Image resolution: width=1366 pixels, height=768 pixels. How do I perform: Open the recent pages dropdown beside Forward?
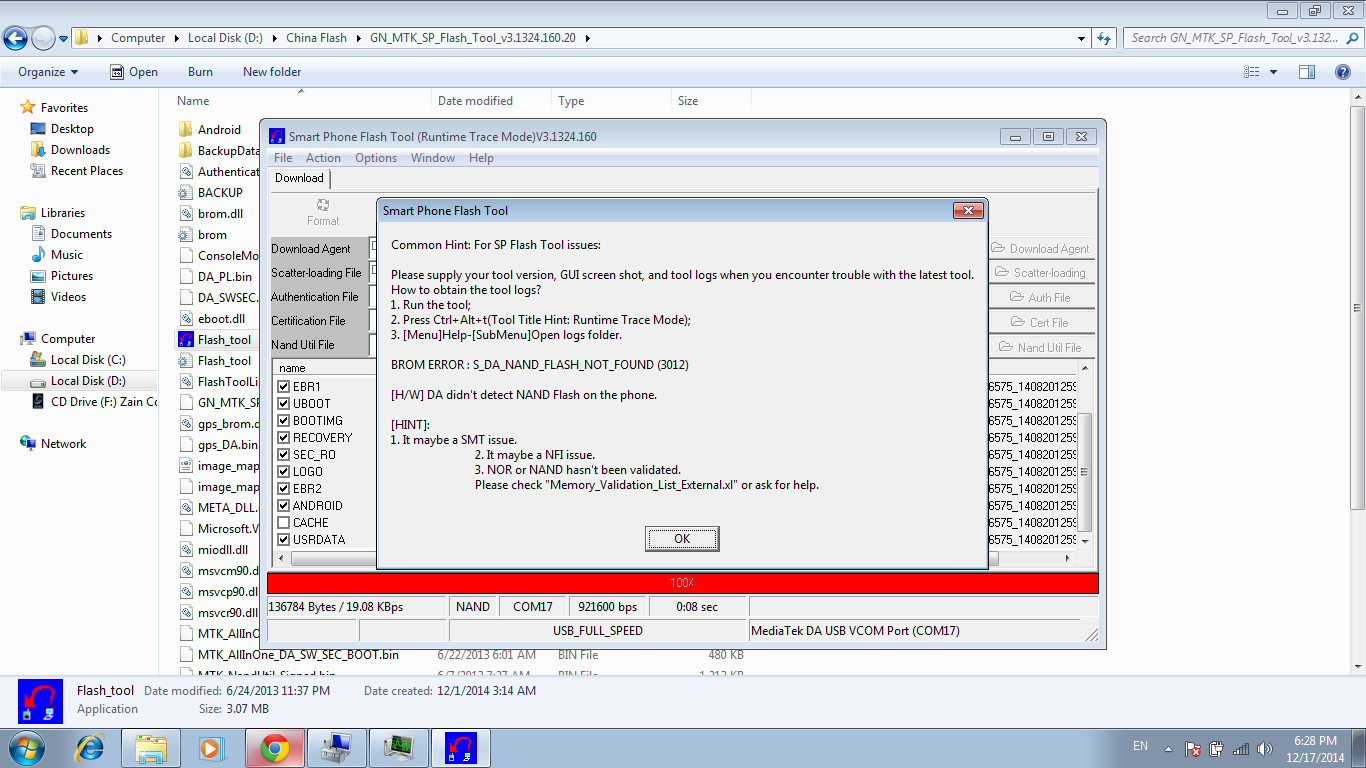[64, 39]
